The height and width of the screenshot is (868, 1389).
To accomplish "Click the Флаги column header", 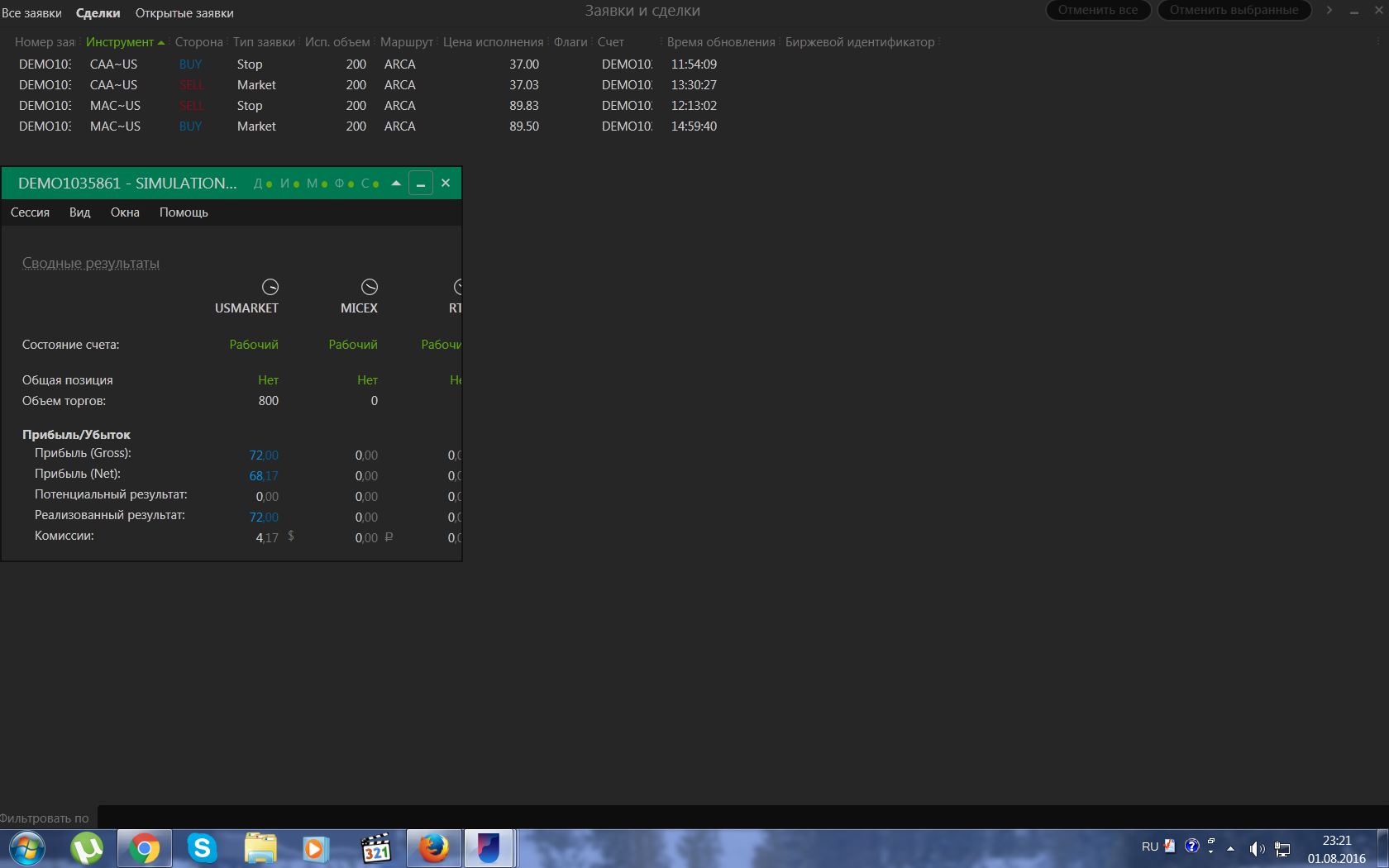I will tap(570, 42).
